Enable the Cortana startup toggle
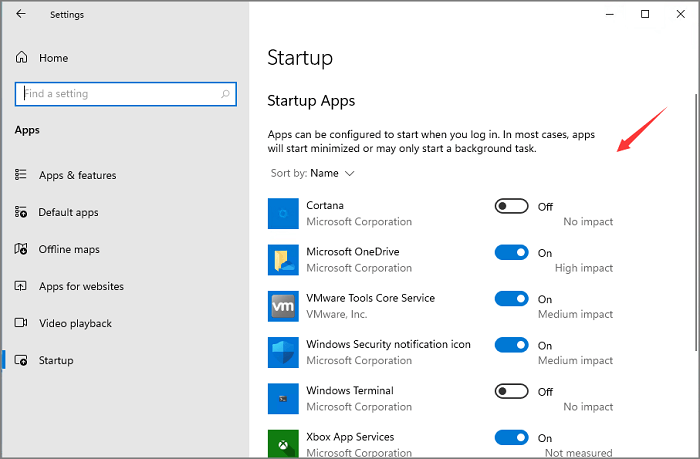 tap(511, 206)
